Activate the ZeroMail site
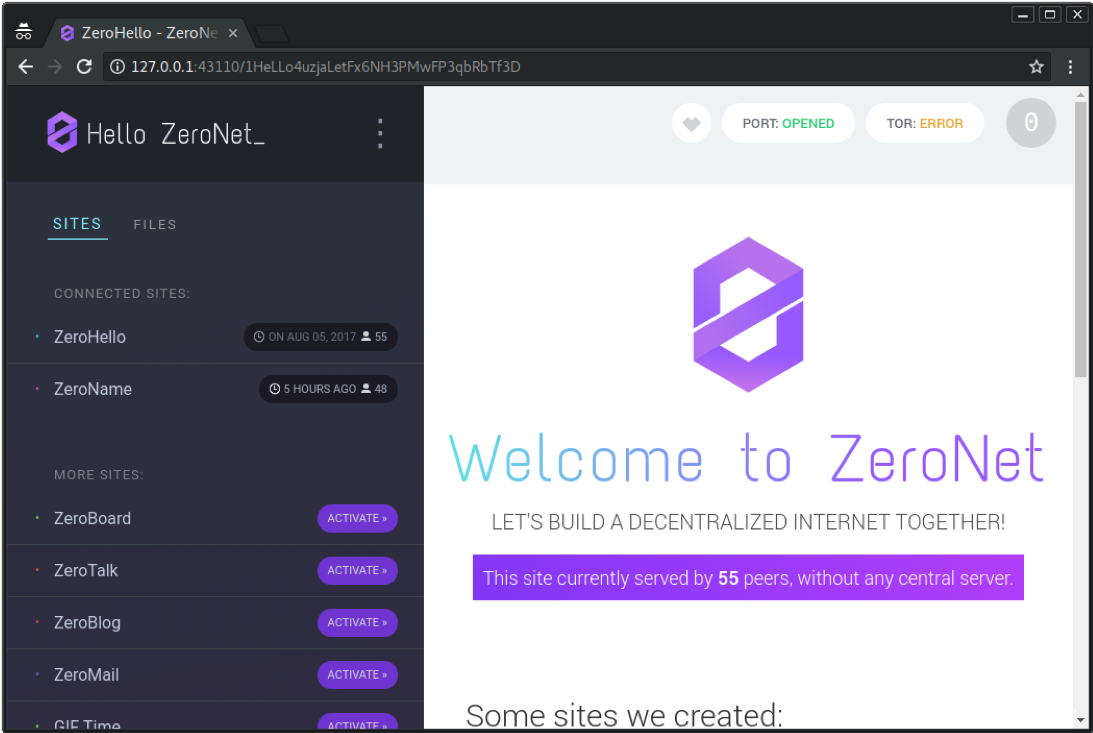This screenshot has height=733, width=1093. pos(358,675)
